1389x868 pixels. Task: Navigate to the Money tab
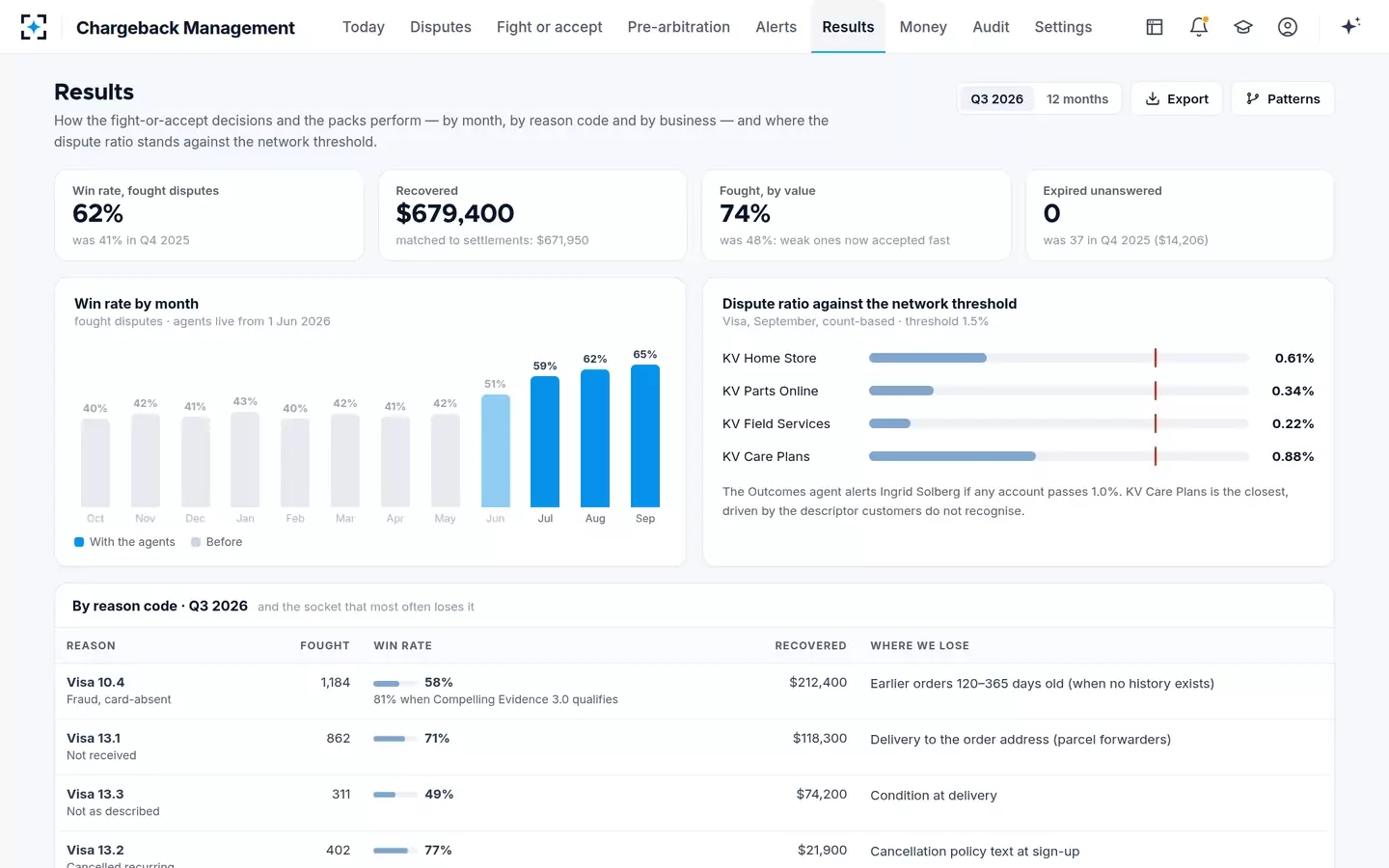tap(923, 27)
